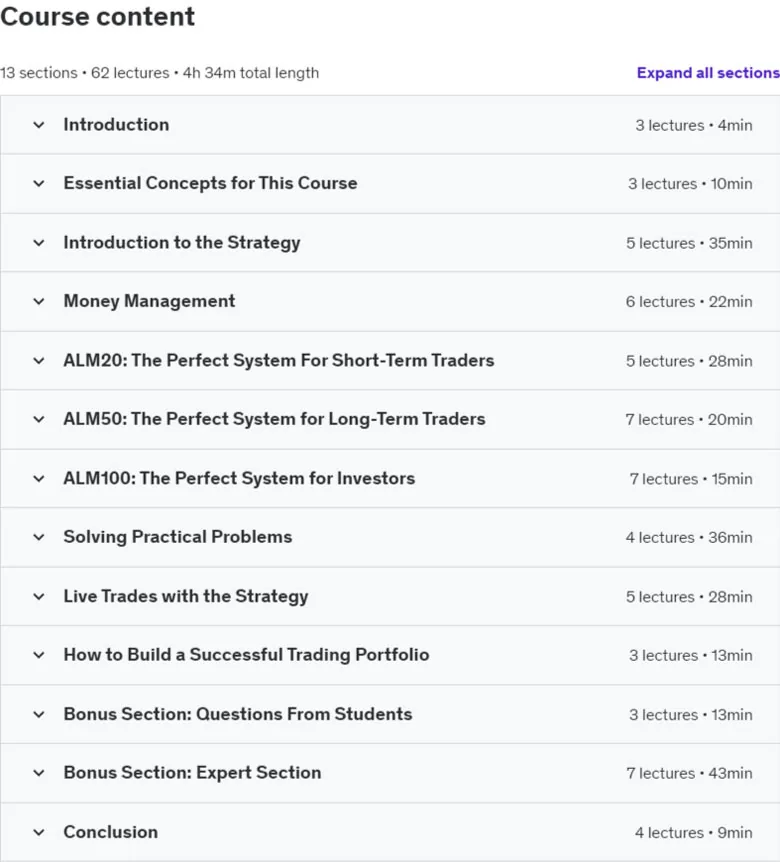Click '7 lectures • 15min' info text
Viewport: 780px width, 862px height.
click(x=691, y=479)
